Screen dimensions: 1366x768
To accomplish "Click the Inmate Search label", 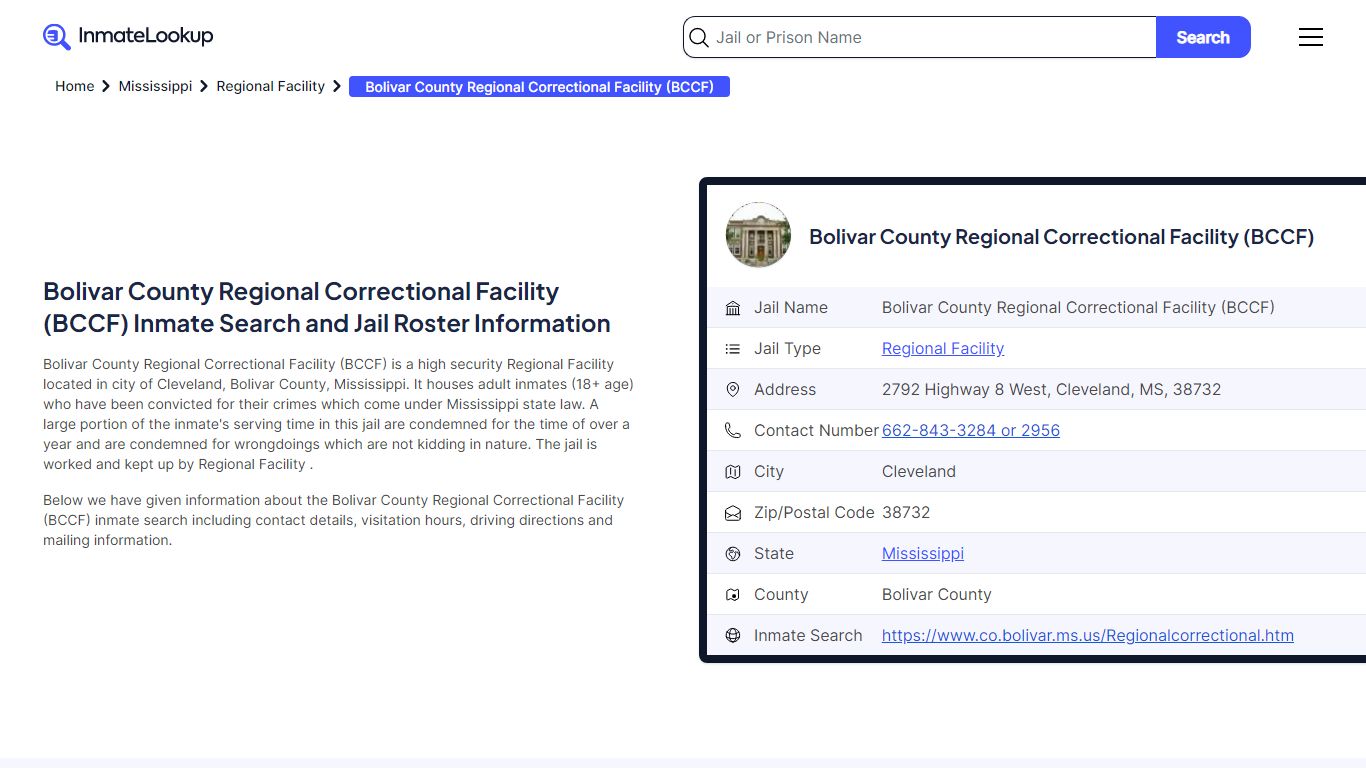I will tap(808, 635).
